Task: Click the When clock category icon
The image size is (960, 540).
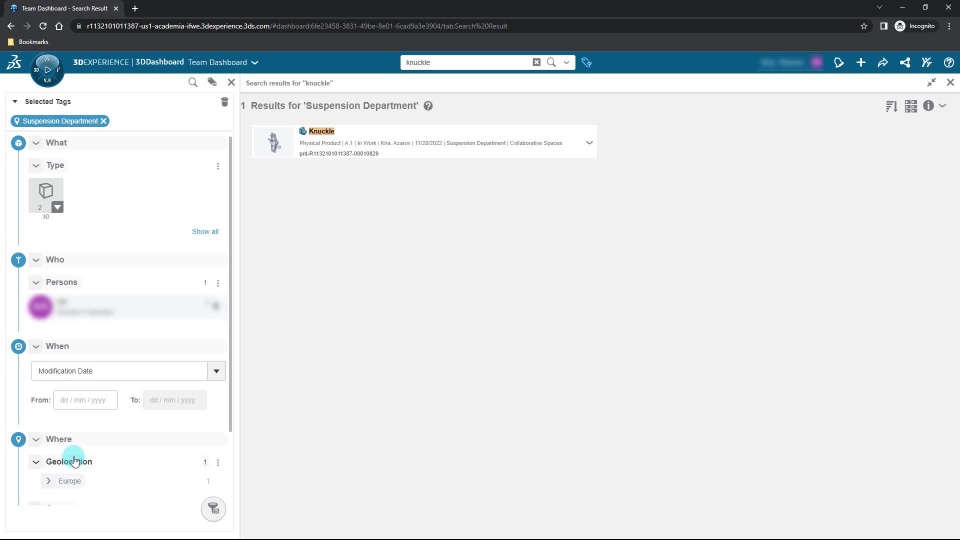Action: click(x=18, y=346)
